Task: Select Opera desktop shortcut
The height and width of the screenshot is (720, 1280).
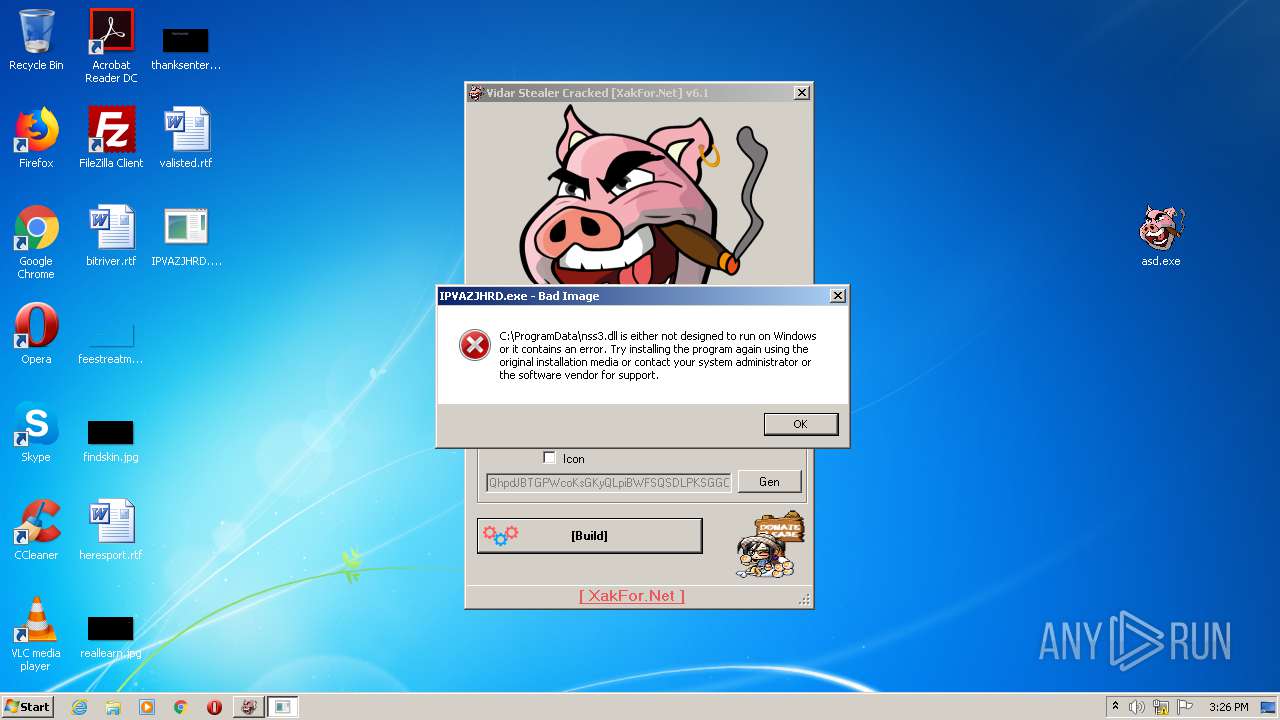Action: 36,334
